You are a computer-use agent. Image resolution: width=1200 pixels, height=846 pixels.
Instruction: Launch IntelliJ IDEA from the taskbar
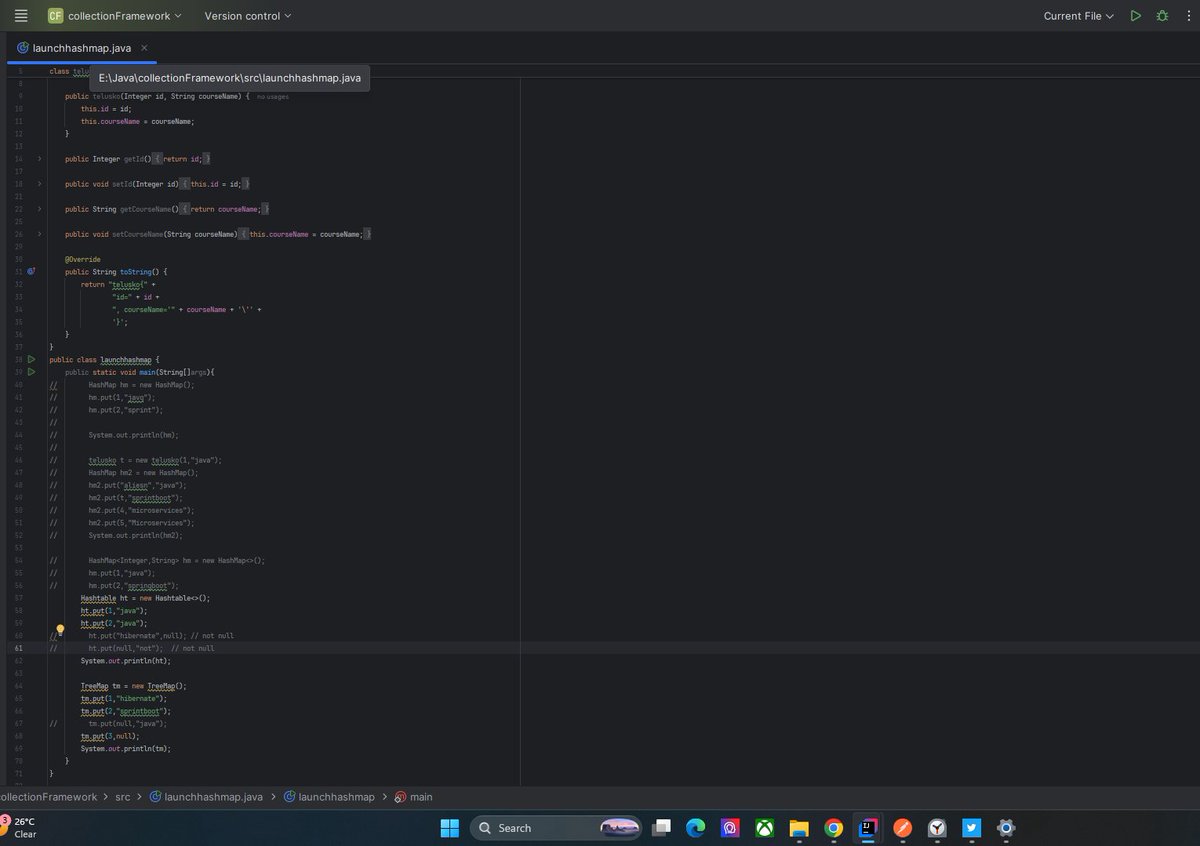tap(867, 828)
